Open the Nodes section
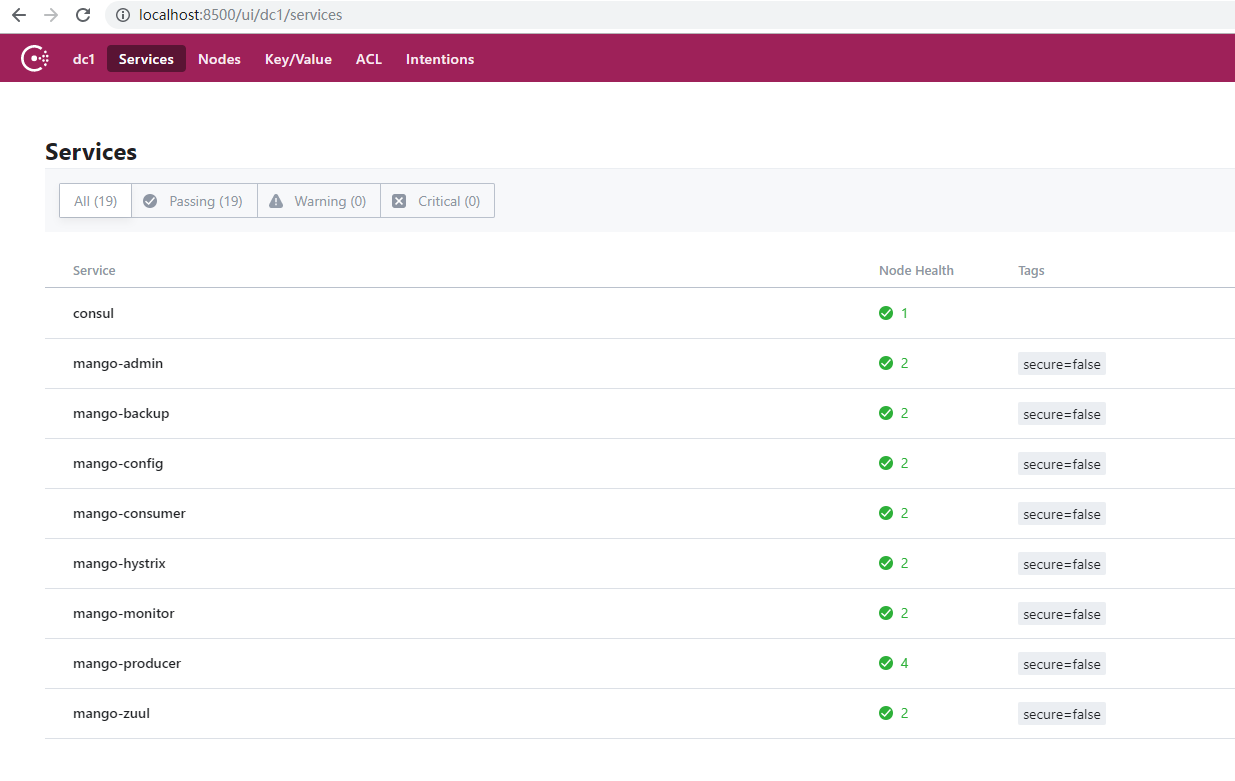1235x781 pixels. (x=219, y=59)
